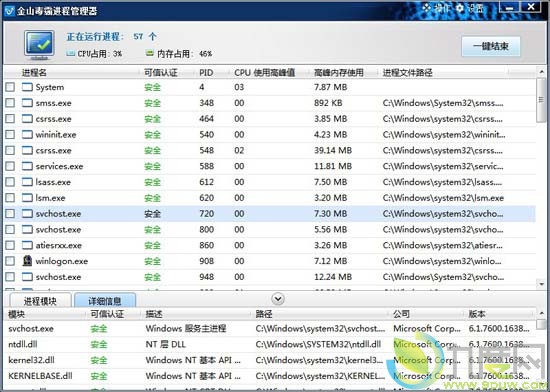Check the svchost.exe PID 720 checkbox

10,214
